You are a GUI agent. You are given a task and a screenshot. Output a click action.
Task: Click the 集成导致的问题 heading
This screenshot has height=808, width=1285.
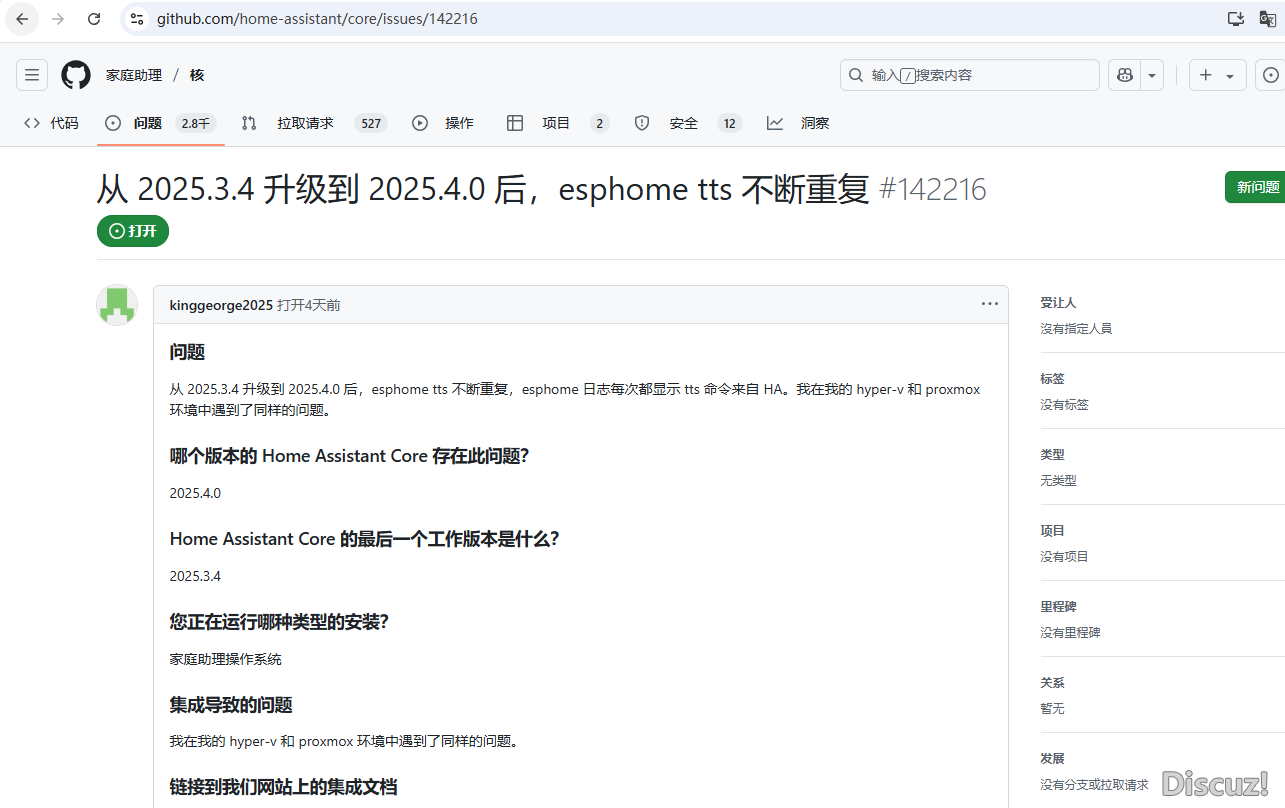pos(231,705)
